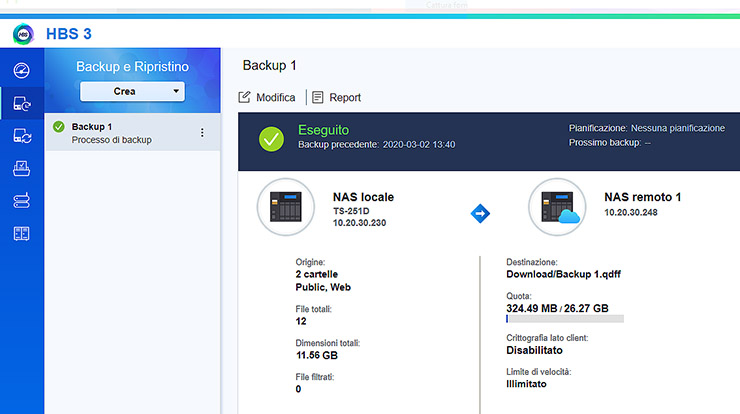Screen dimensions: 740x414
Task: Select the Backup & Restore sidebar icon
Action: point(22,103)
